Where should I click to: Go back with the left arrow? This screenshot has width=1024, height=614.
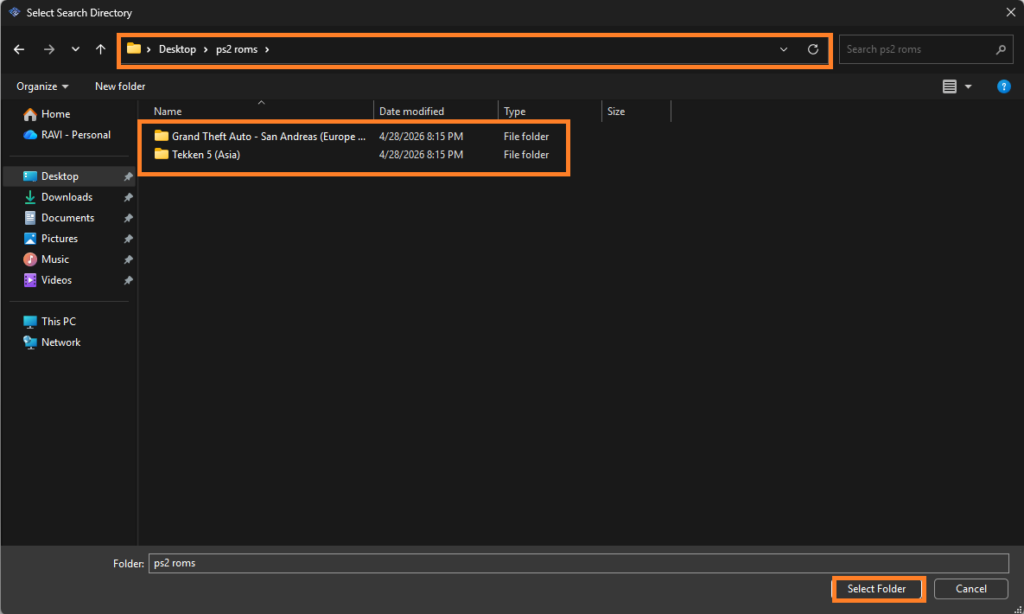[19, 49]
